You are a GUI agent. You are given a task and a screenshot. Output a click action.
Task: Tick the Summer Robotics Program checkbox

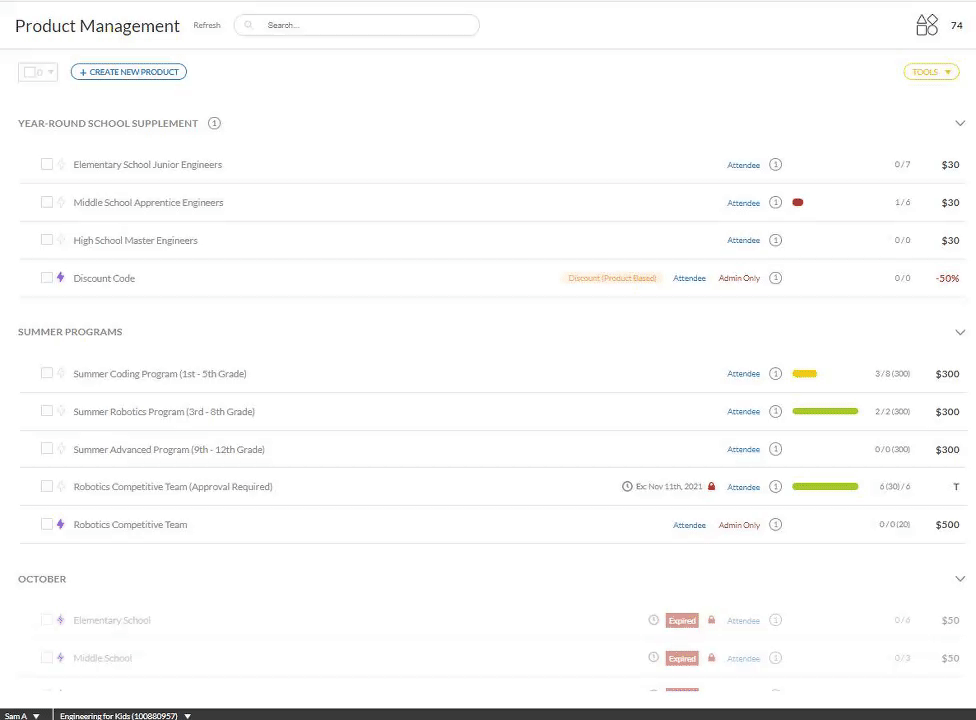click(x=47, y=411)
